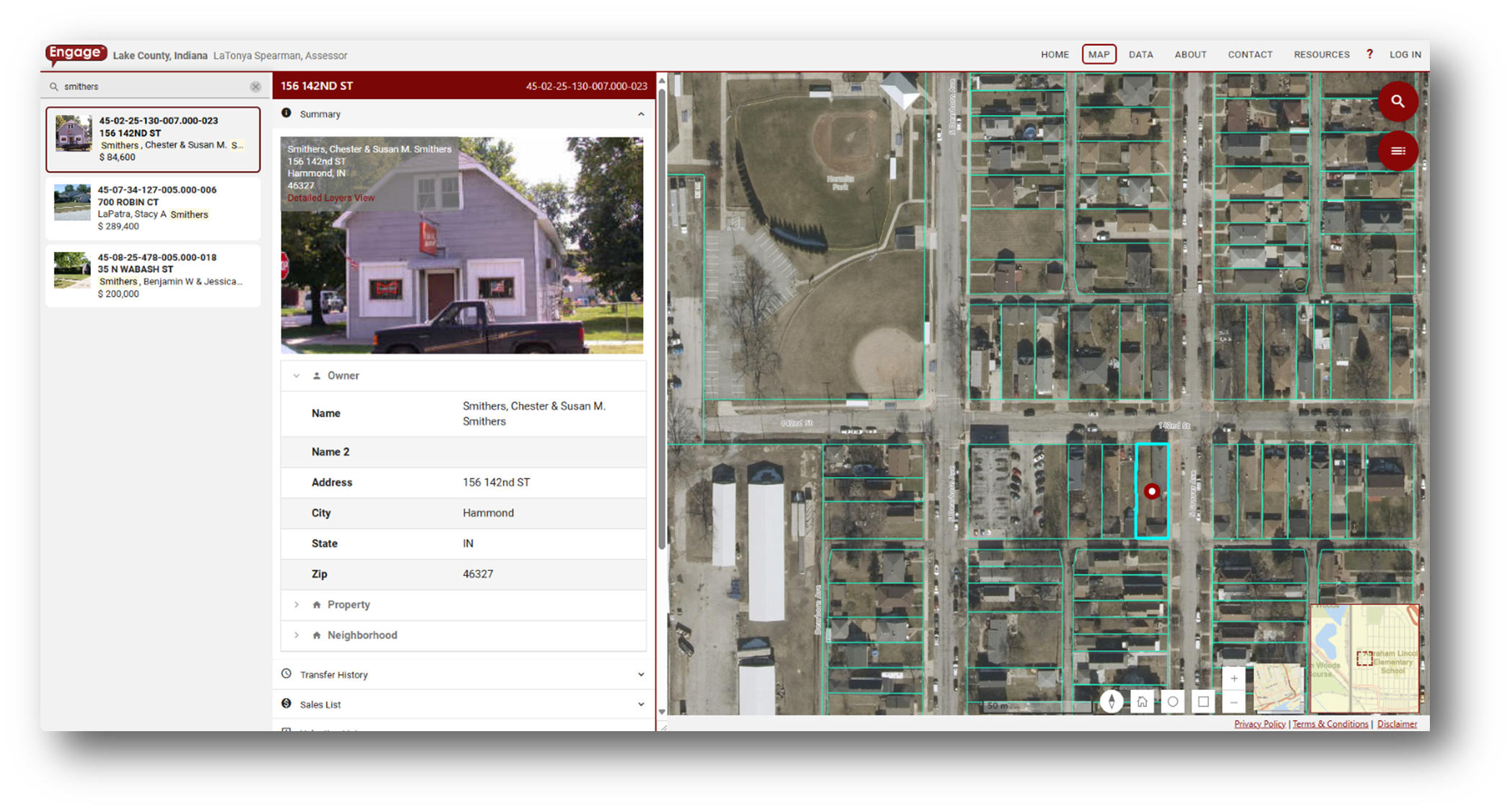Clear the smithers search text
Viewport: 1510px width, 812px height.
click(256, 87)
